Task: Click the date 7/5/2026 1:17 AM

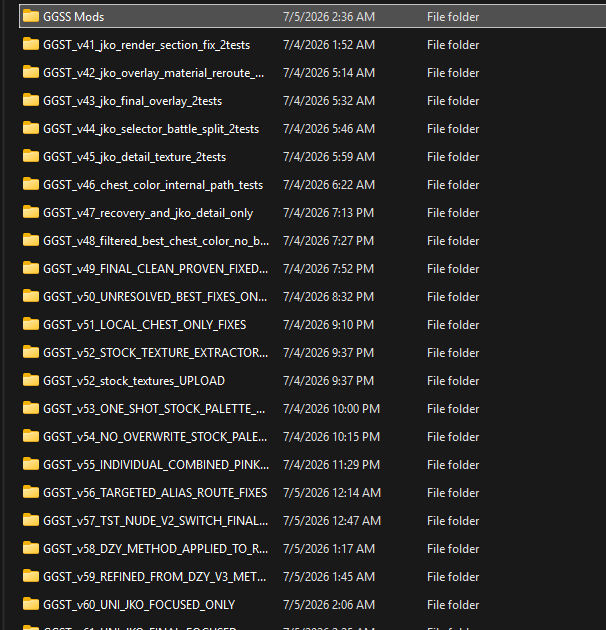Action: click(x=329, y=549)
